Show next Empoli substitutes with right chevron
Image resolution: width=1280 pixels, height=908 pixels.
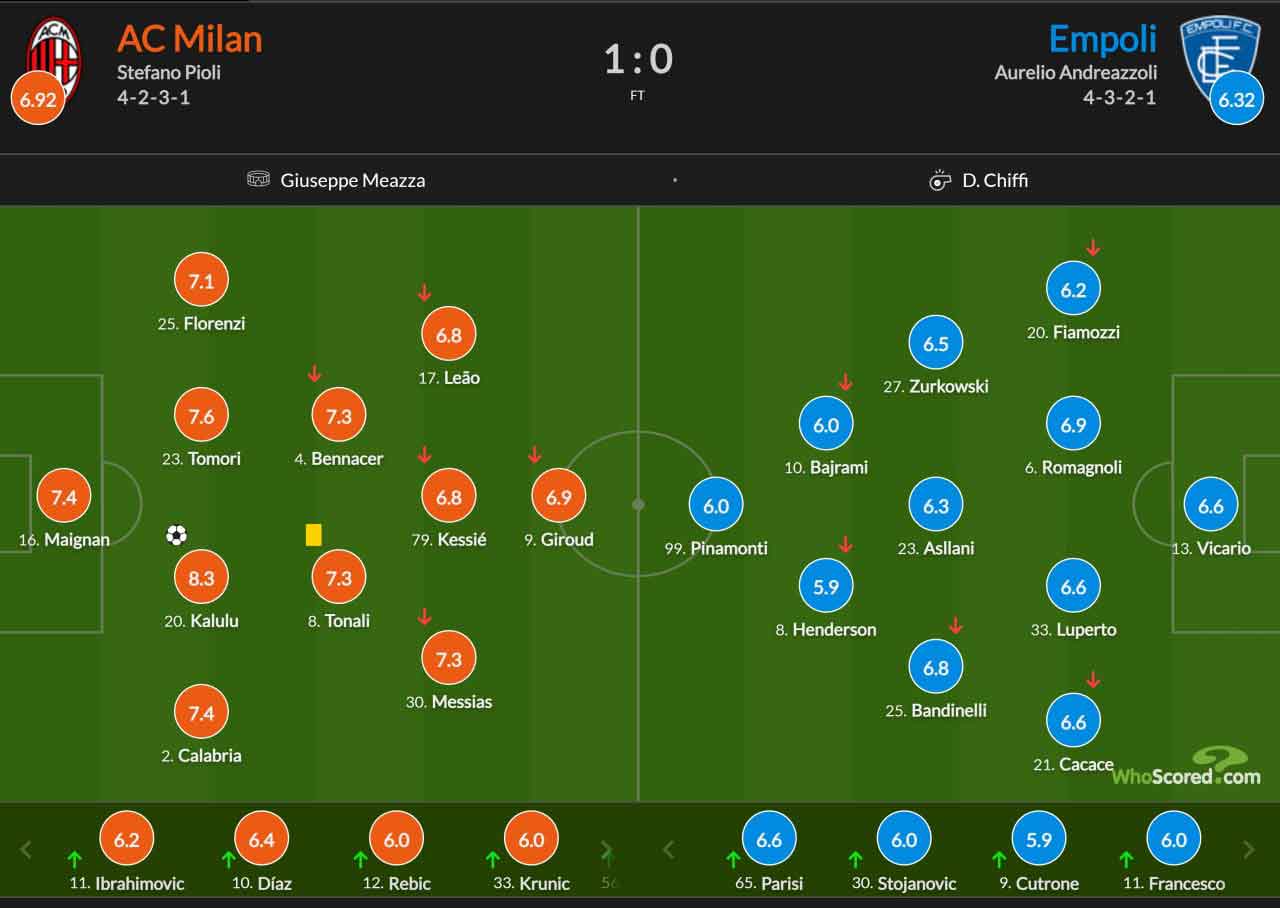(1249, 850)
